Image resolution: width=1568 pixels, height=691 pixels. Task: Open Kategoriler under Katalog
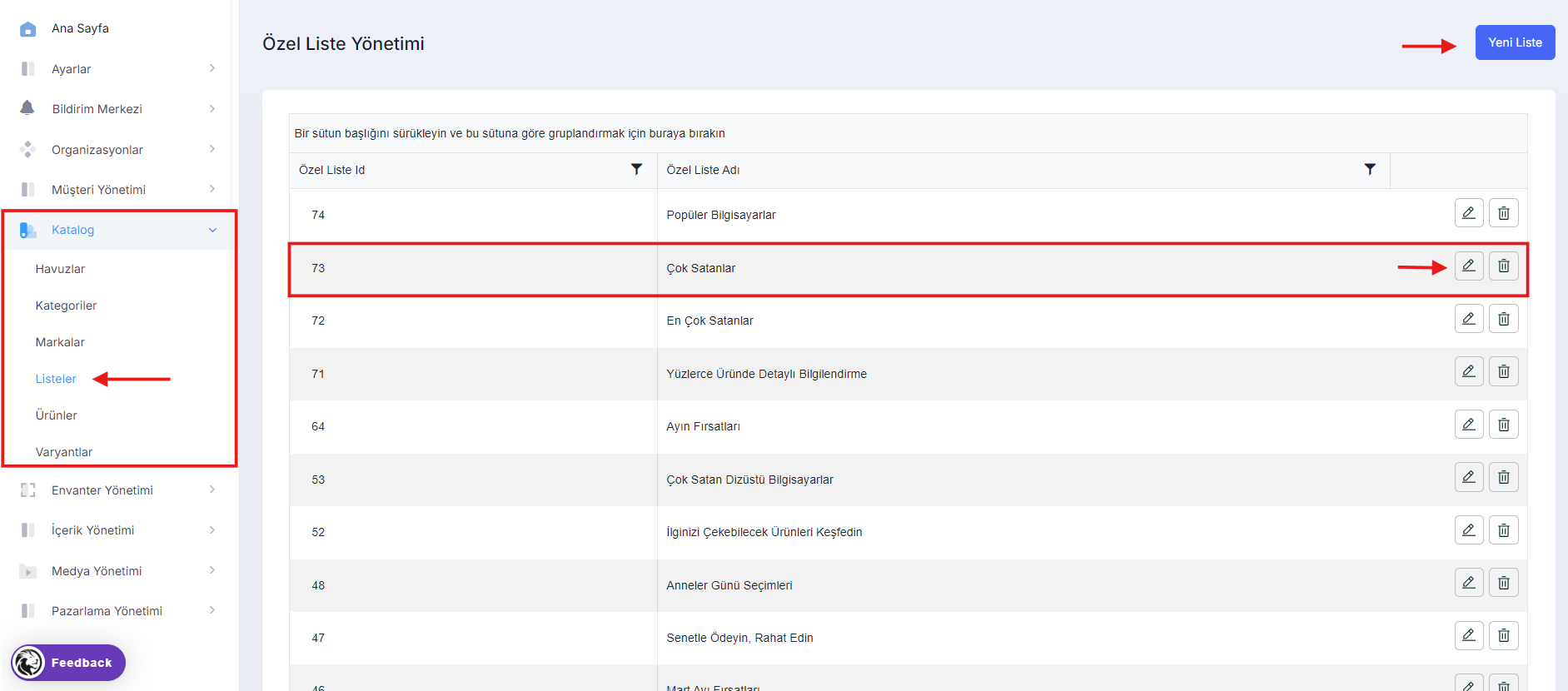pos(66,306)
